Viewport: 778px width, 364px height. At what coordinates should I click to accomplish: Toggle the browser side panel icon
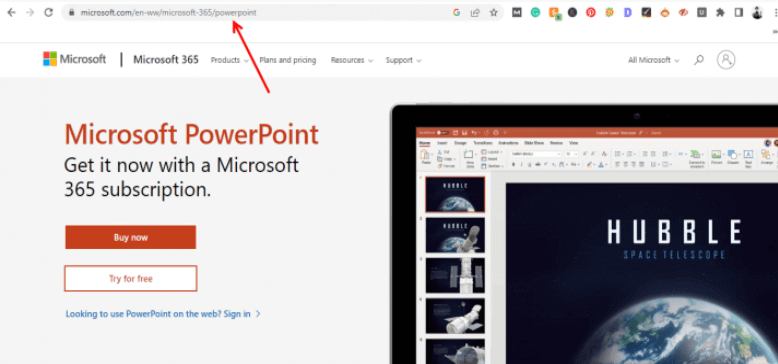739,13
